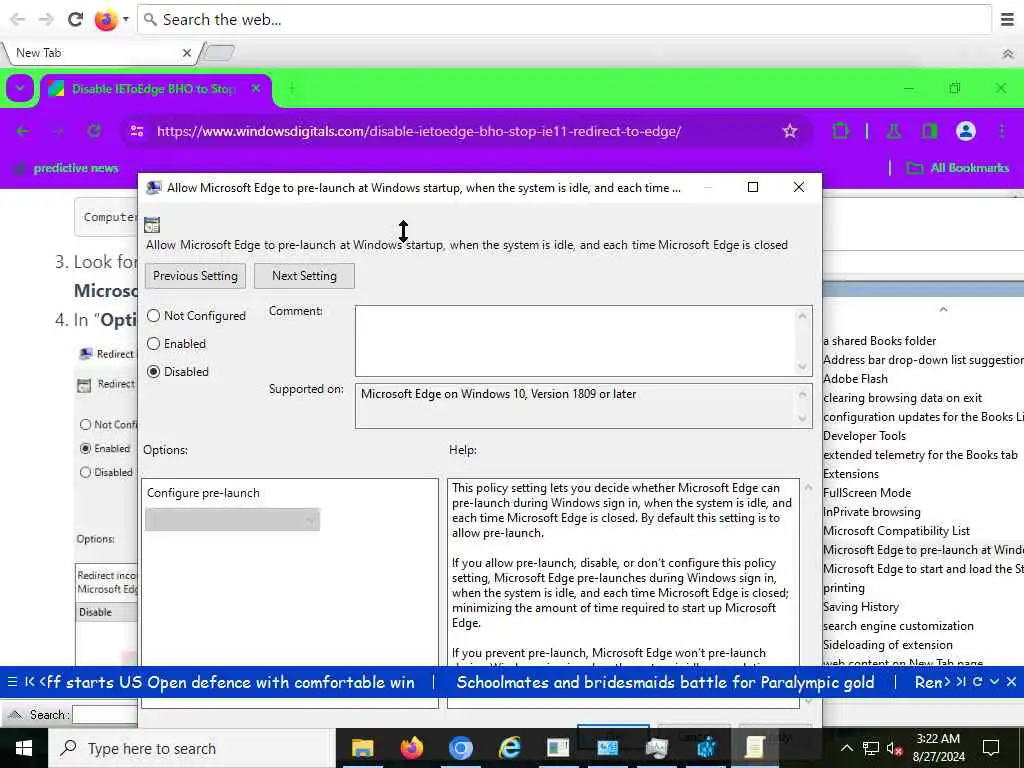Collapse toolbar with double chevron up icon
This screenshot has height=768, width=1024.
coord(1008,54)
